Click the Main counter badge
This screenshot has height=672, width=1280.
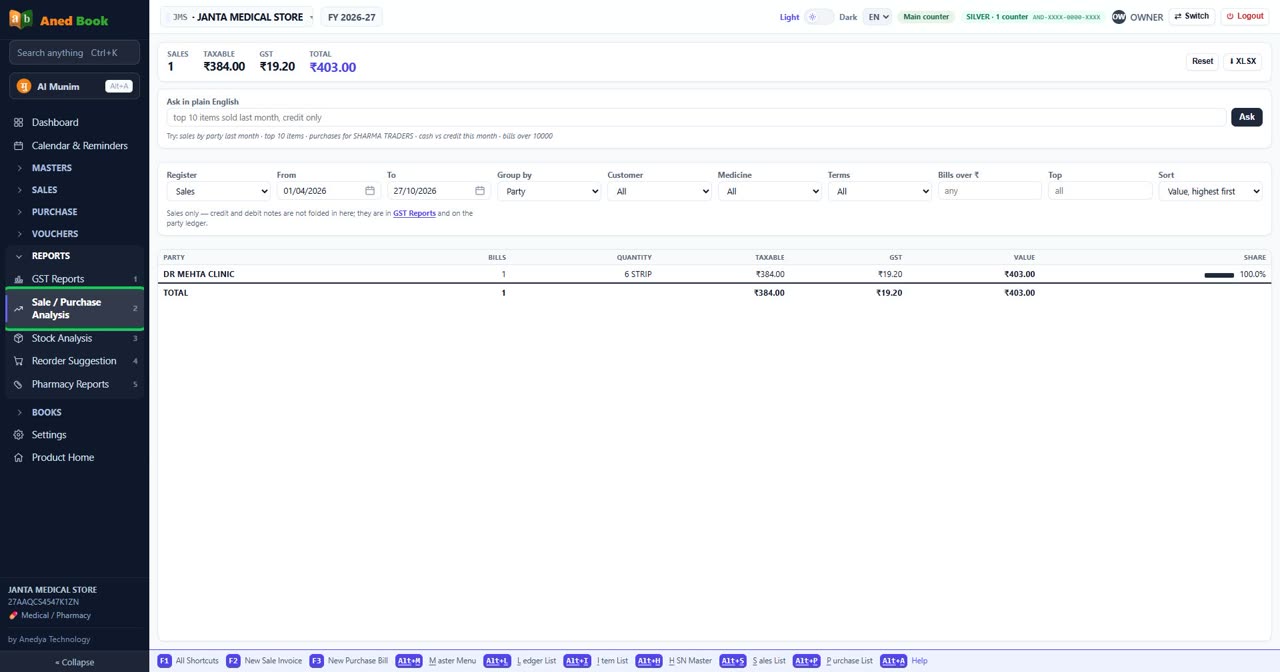point(925,17)
